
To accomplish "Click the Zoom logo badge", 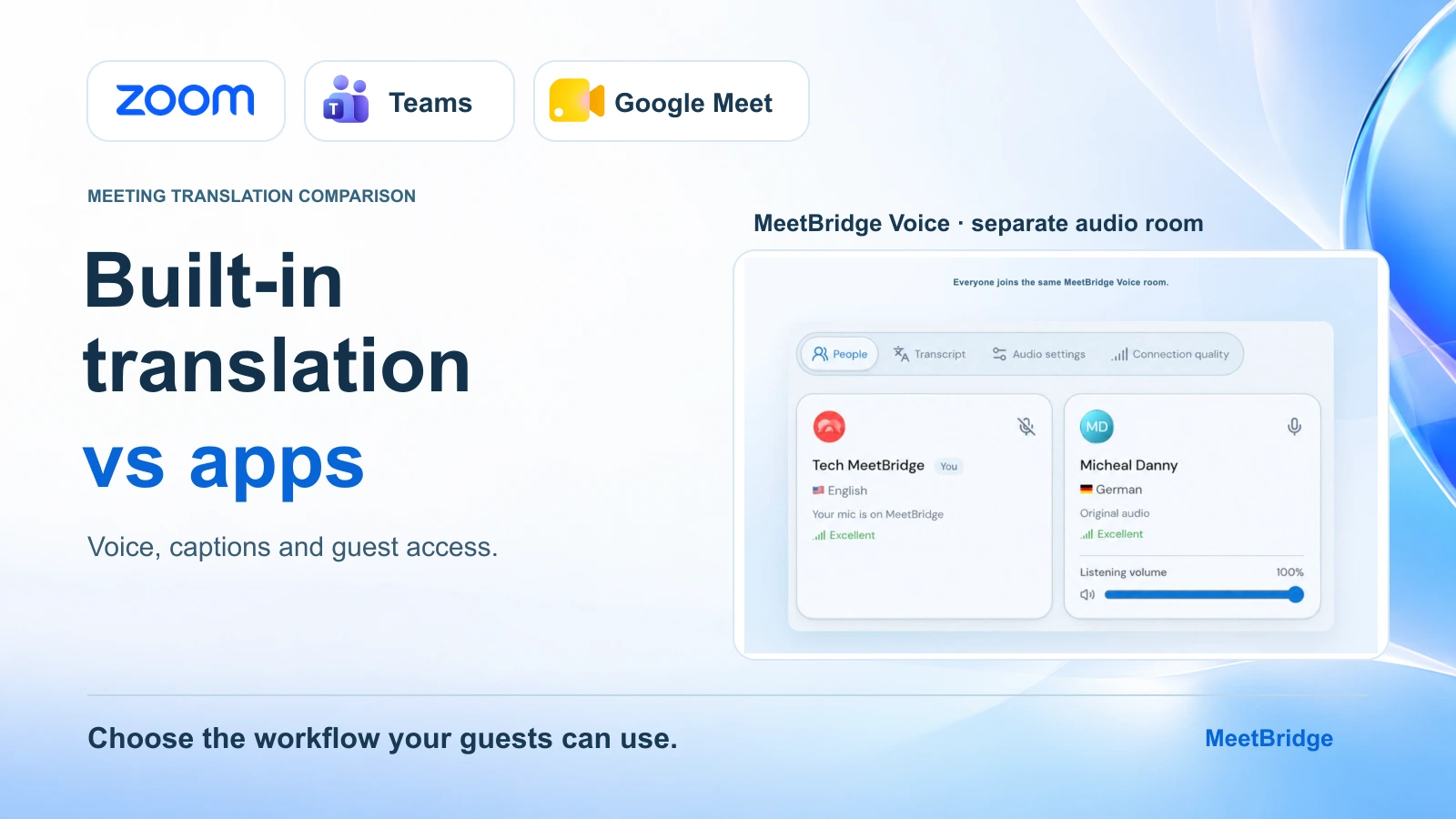I will 186,101.
